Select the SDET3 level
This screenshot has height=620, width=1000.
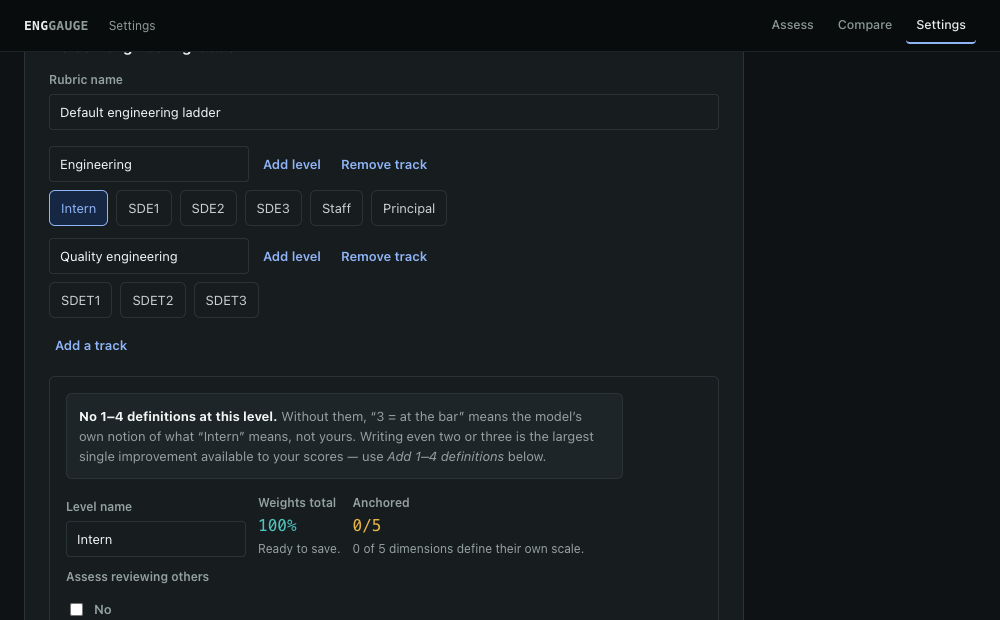click(x=226, y=300)
